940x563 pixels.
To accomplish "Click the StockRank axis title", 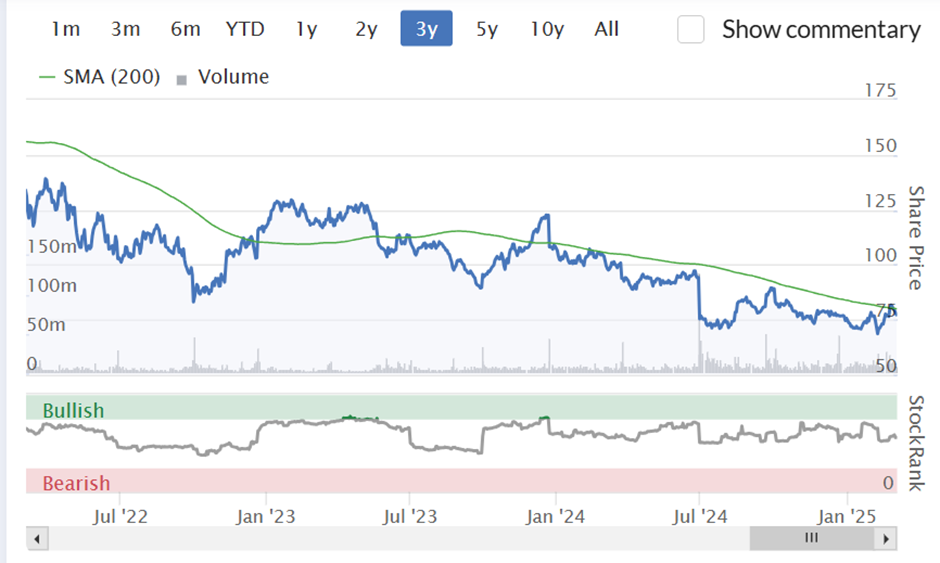I will tap(915, 443).
